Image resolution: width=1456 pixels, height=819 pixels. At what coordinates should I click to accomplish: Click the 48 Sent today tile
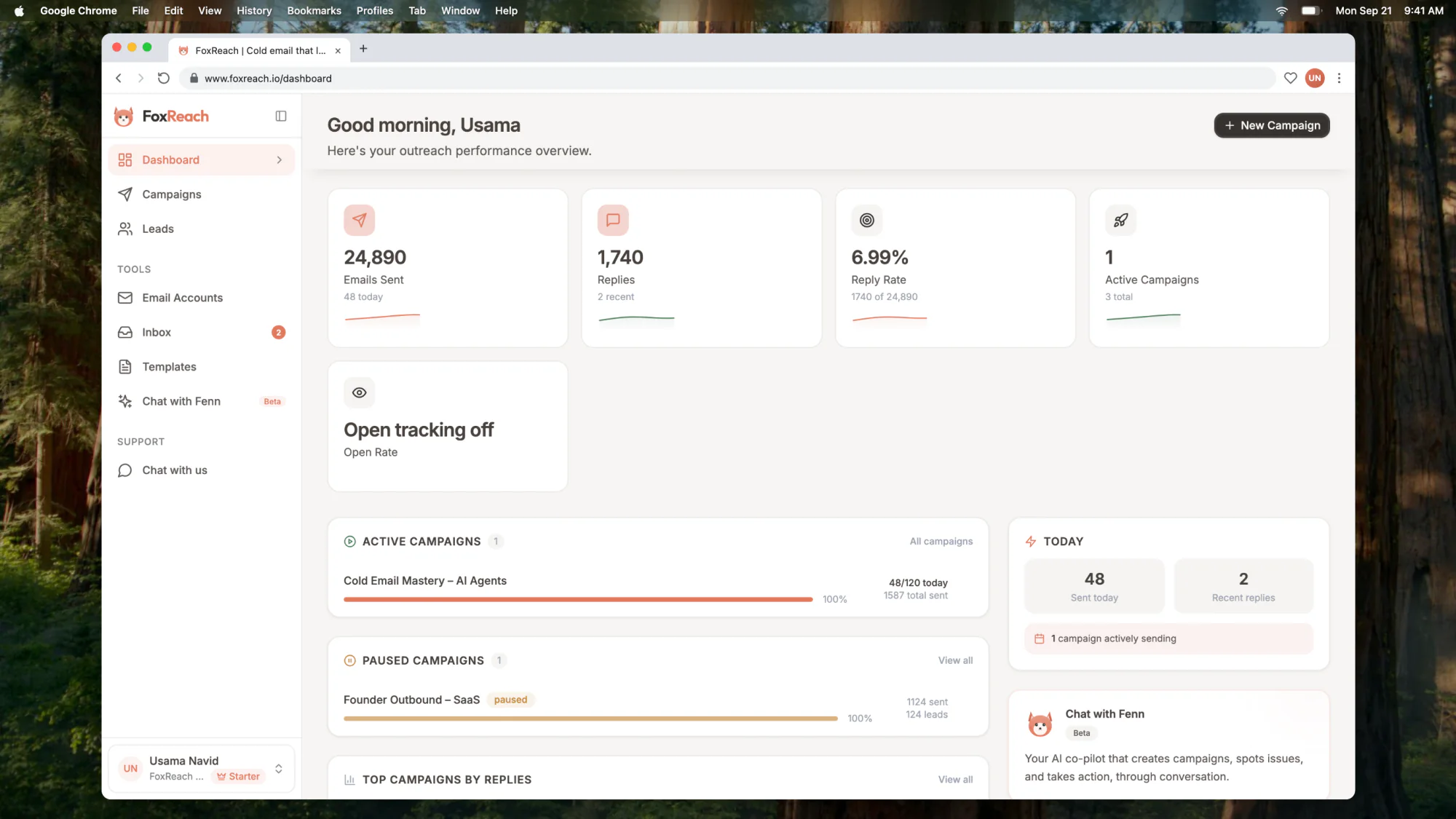(x=1094, y=586)
